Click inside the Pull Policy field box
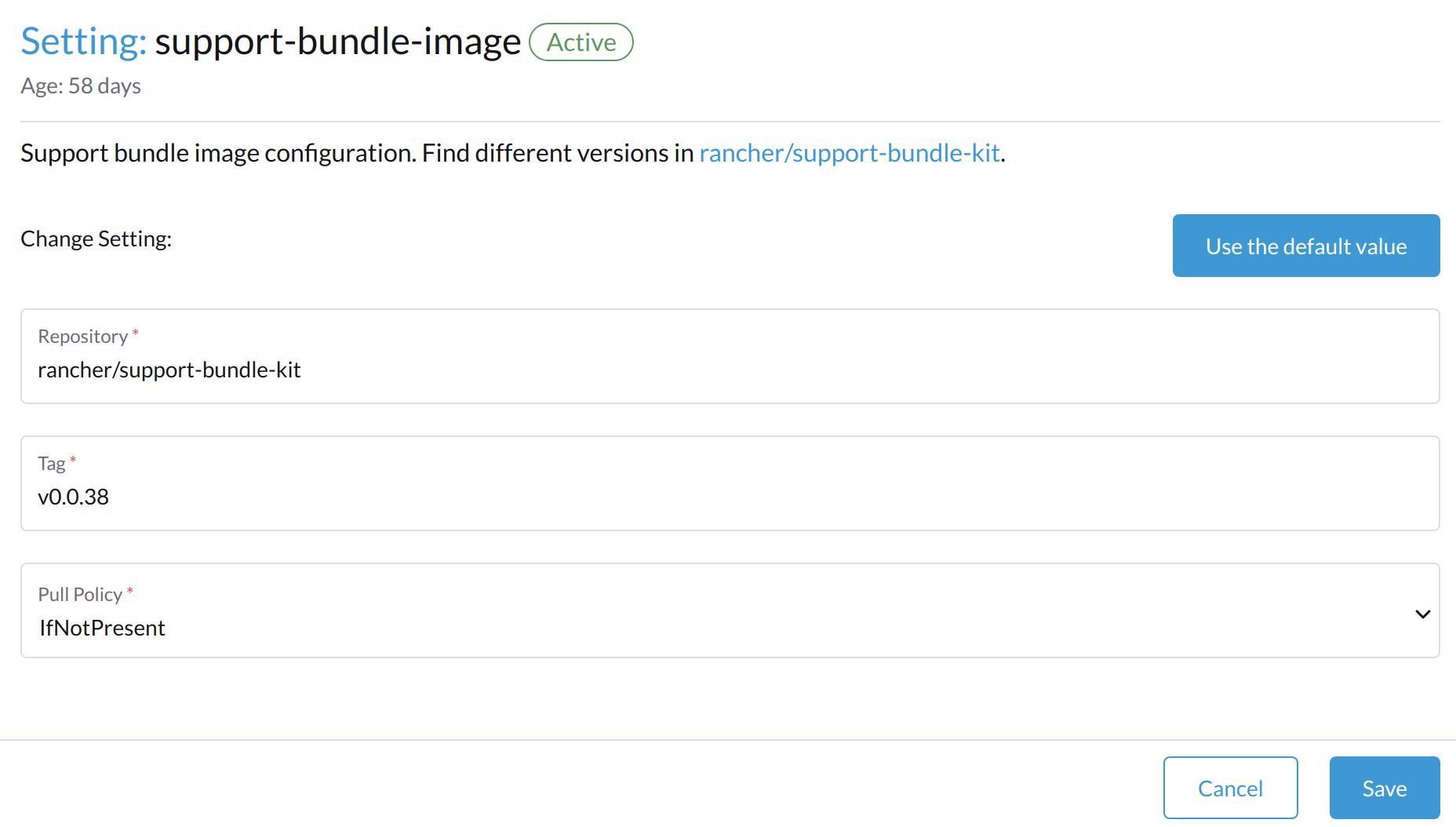The width and height of the screenshot is (1456, 827). pos(549,612)
